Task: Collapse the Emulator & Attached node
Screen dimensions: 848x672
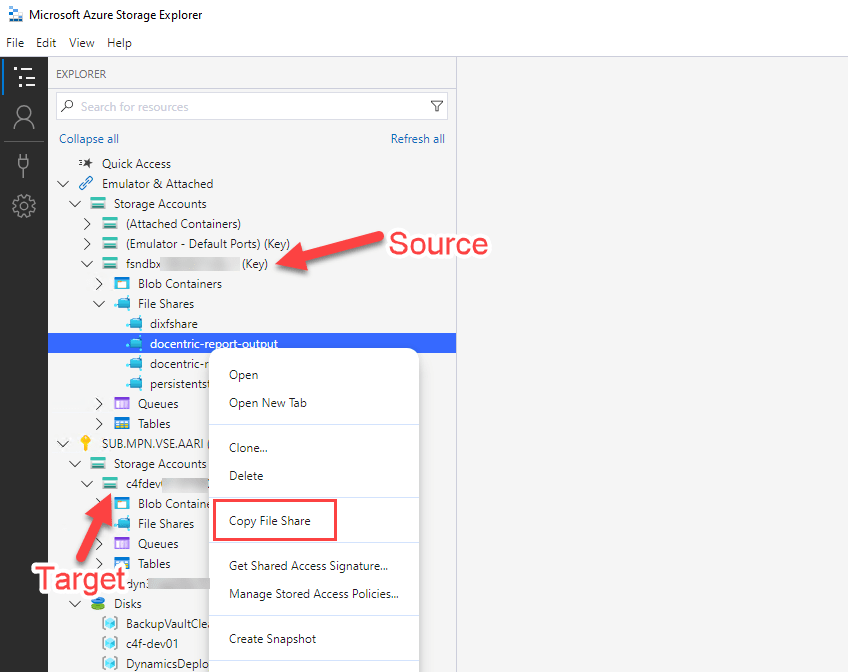Action: pos(63,184)
